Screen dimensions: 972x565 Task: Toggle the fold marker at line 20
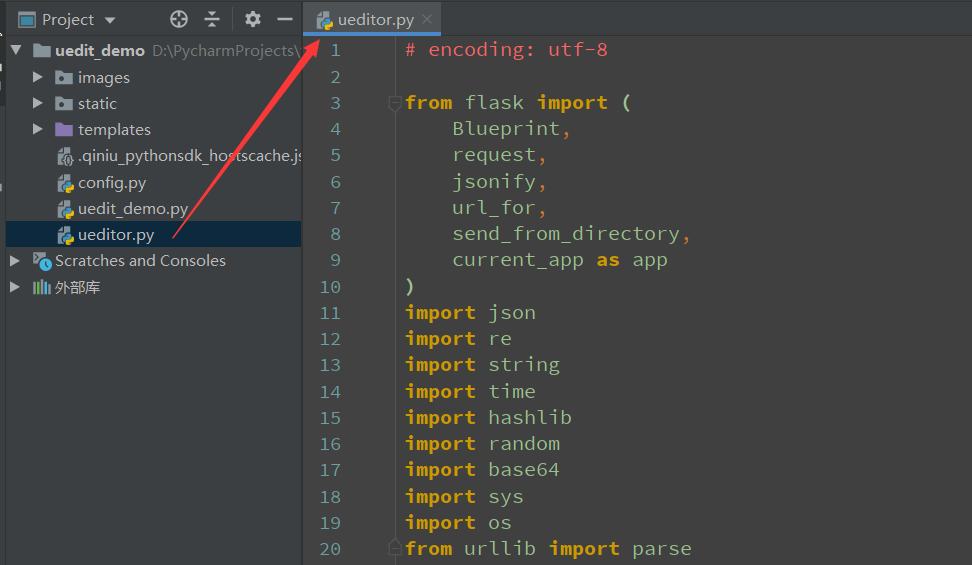pos(395,548)
